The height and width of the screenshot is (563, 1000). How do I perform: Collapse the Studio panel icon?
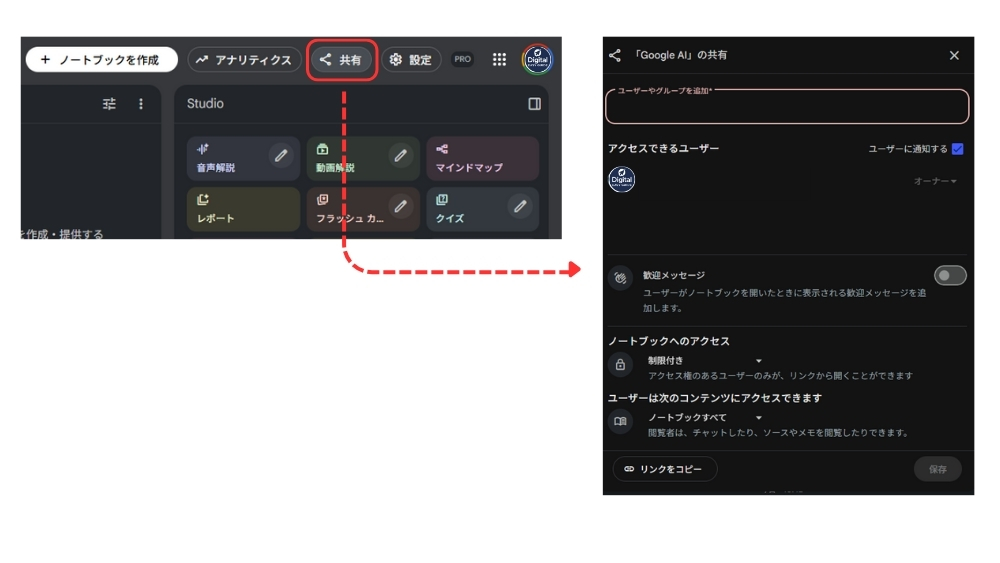click(534, 103)
